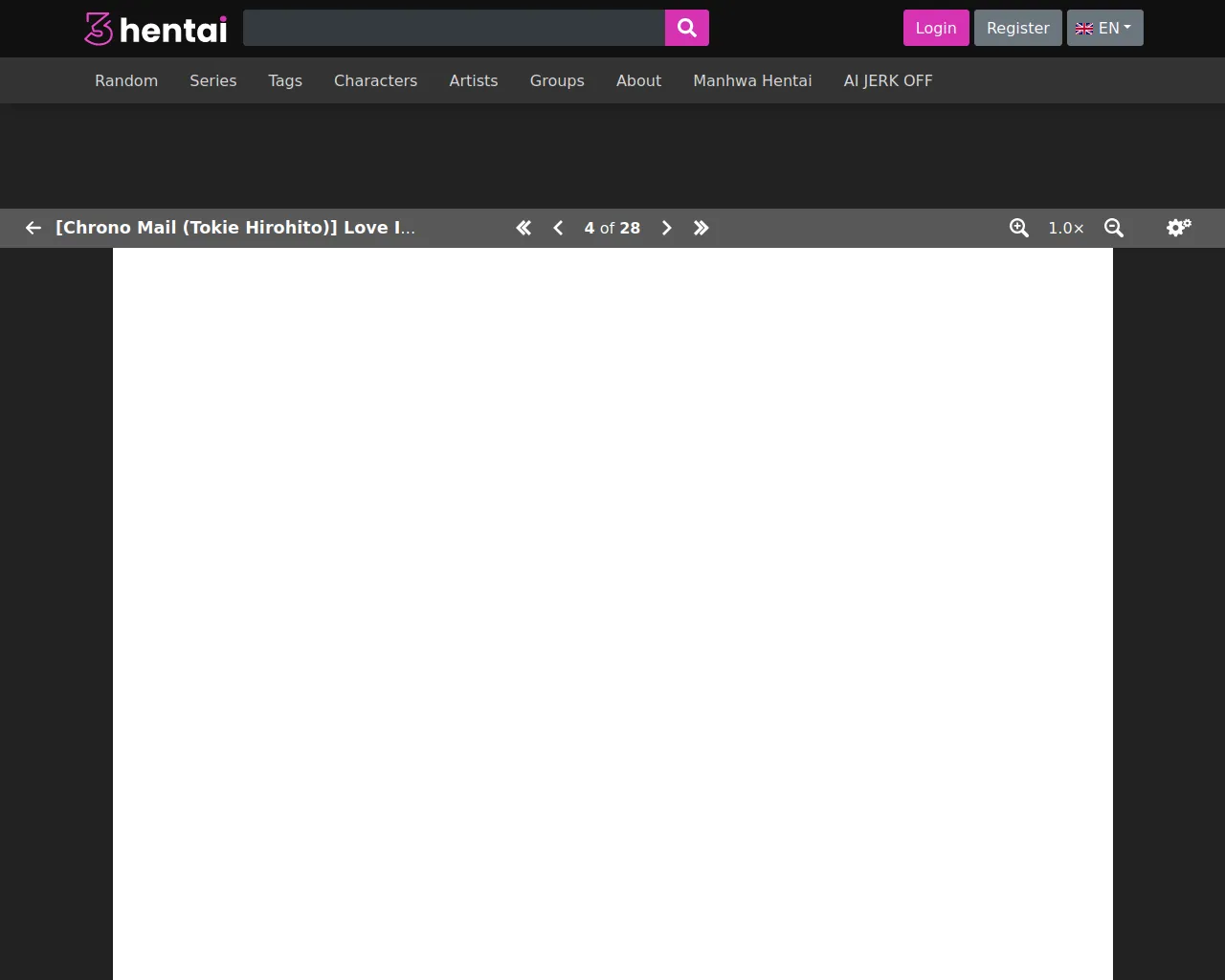The image size is (1225, 980).
Task: Click the gallery title in the reader bar
Action: [x=235, y=228]
